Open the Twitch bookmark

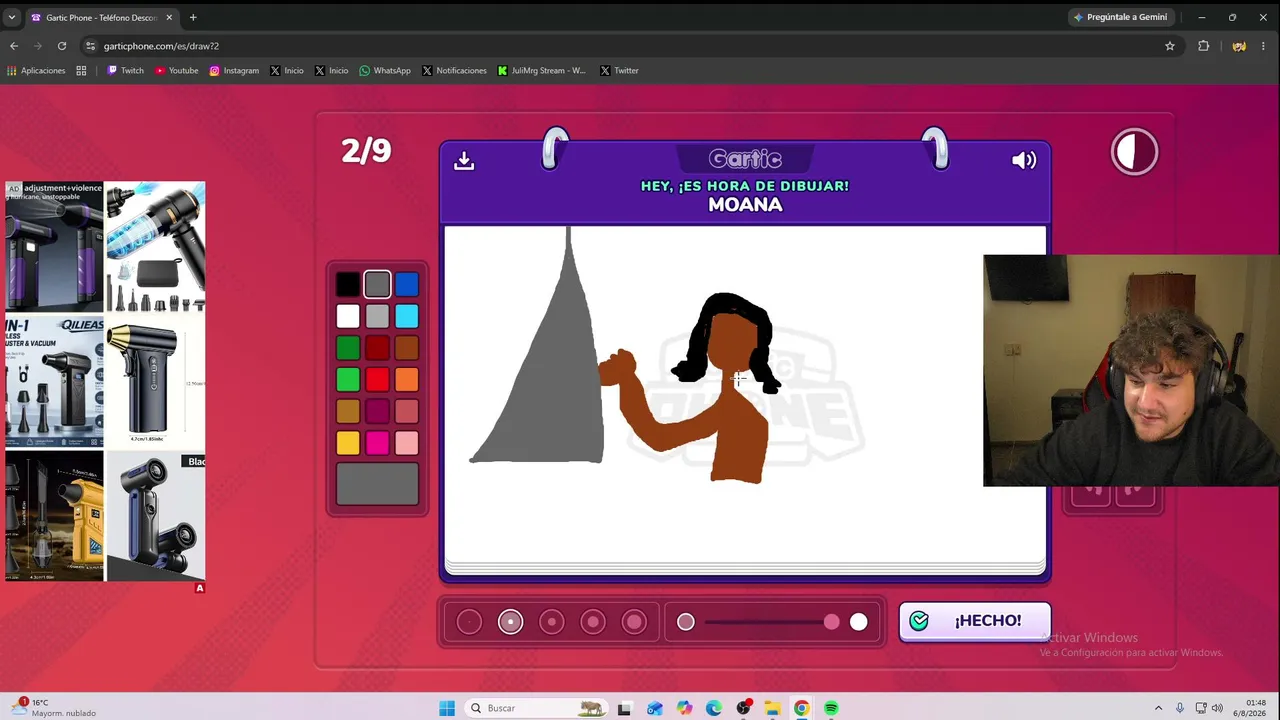pos(126,71)
